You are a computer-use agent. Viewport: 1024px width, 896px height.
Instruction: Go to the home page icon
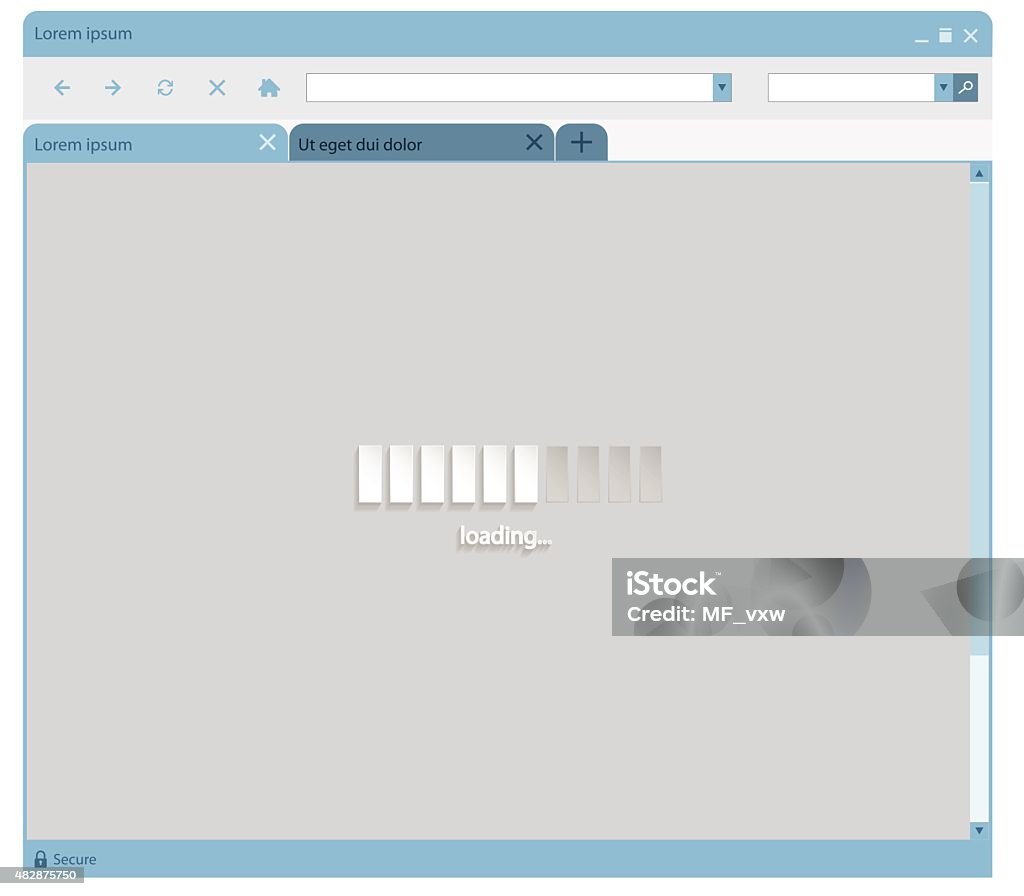[x=268, y=88]
